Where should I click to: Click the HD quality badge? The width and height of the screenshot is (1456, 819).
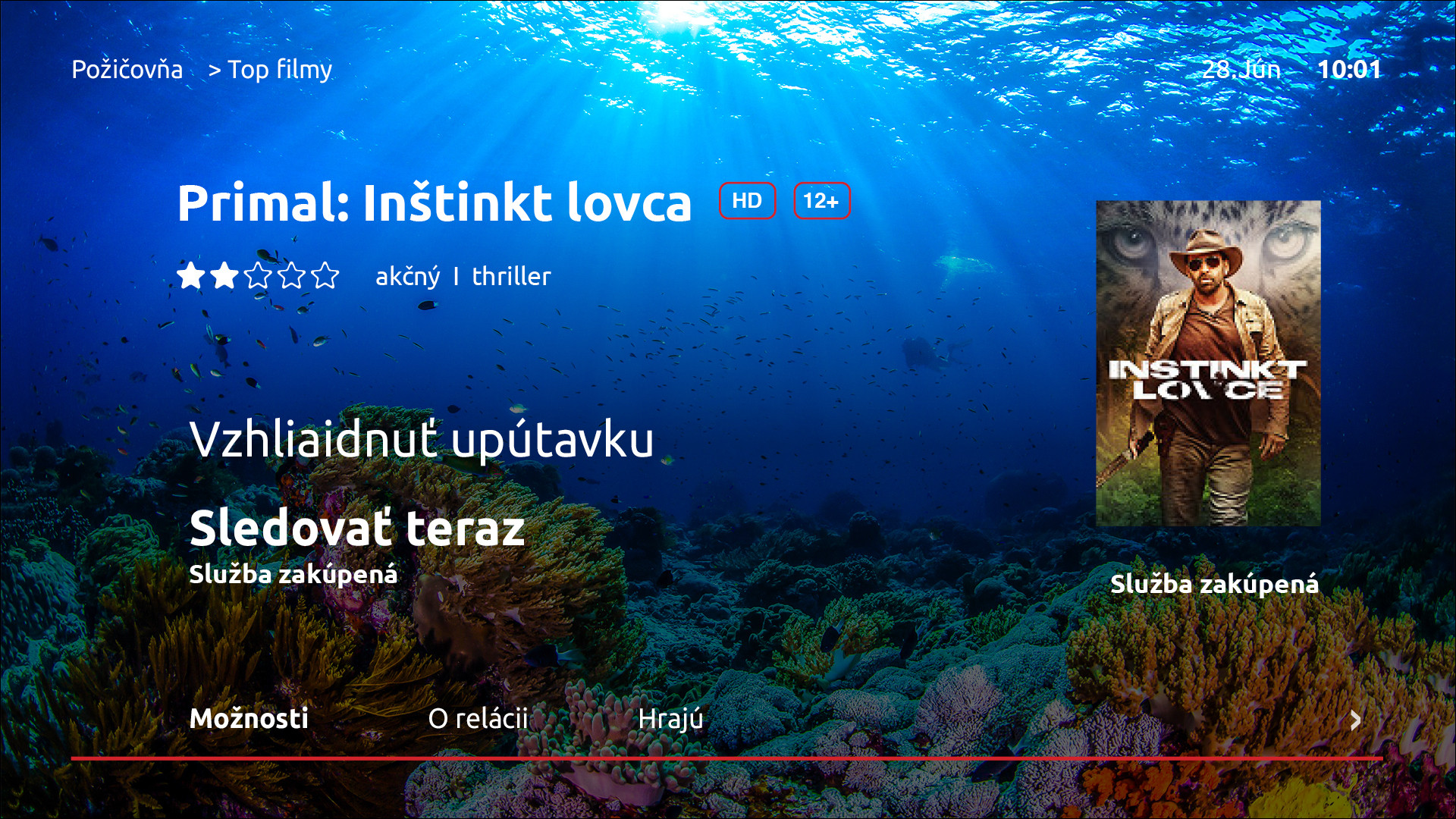point(747,201)
